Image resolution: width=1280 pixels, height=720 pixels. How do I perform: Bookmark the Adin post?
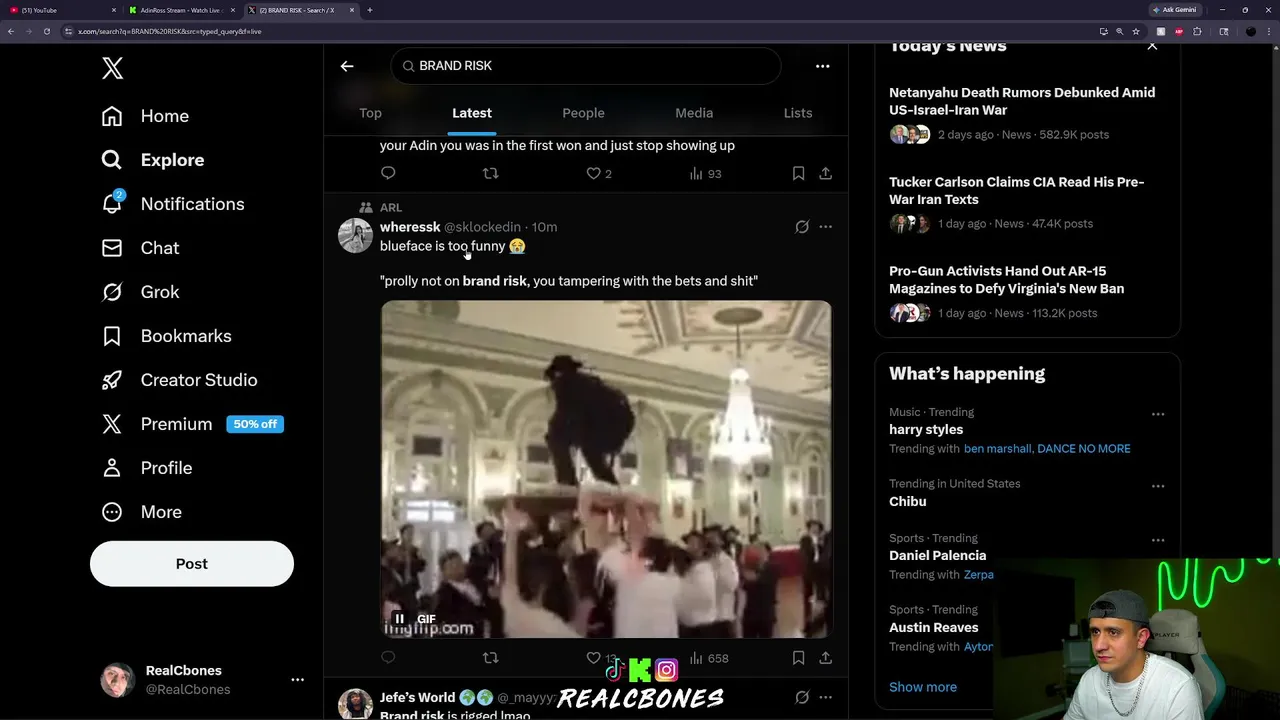[x=798, y=173]
